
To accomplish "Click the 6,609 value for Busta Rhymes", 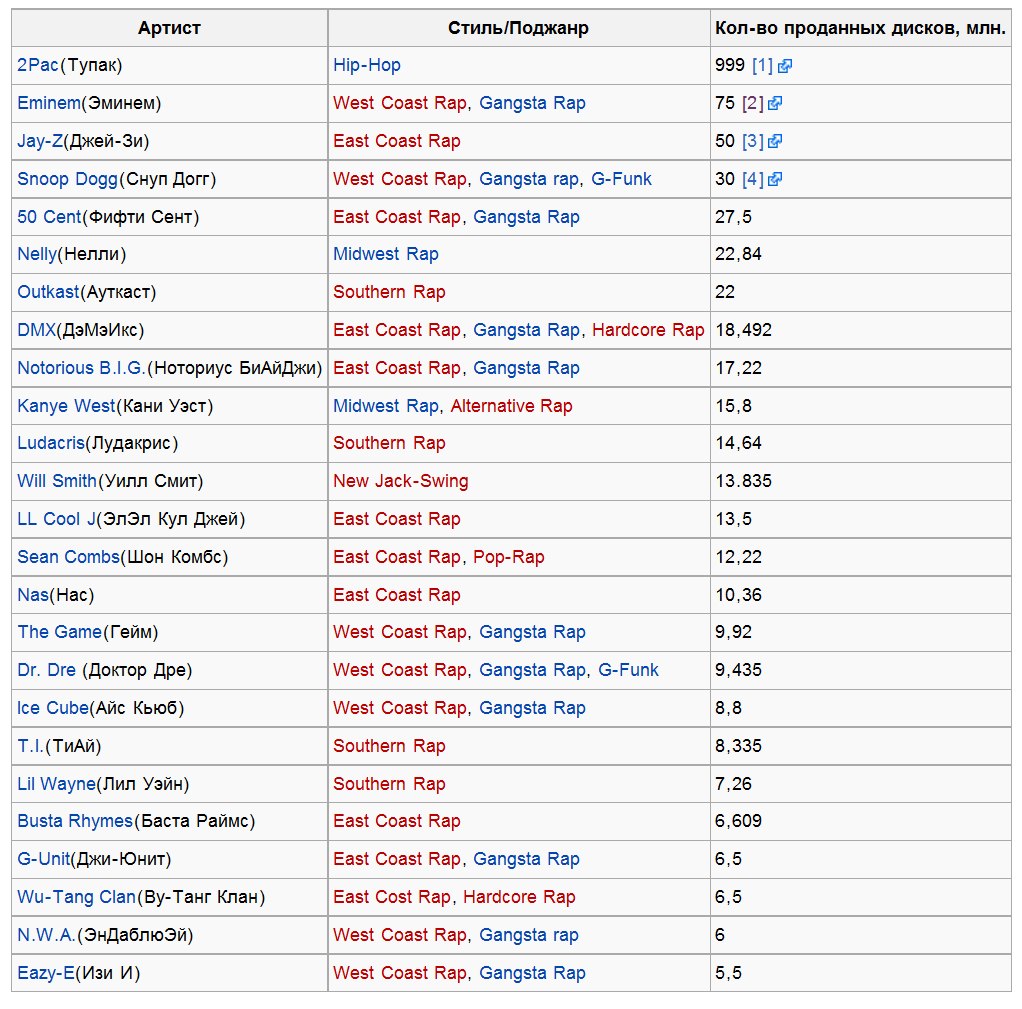I will pos(738,821).
